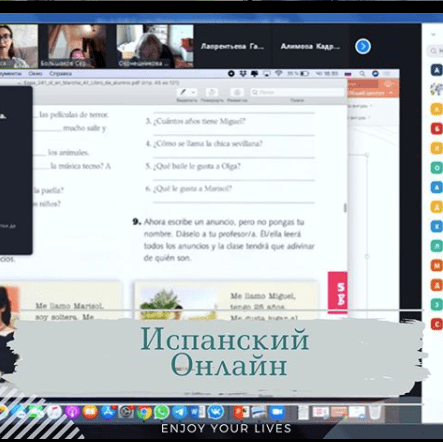Click the PDF vertical scrollbar handle
Viewport: 443px width, 442px height.
pos(345,208)
